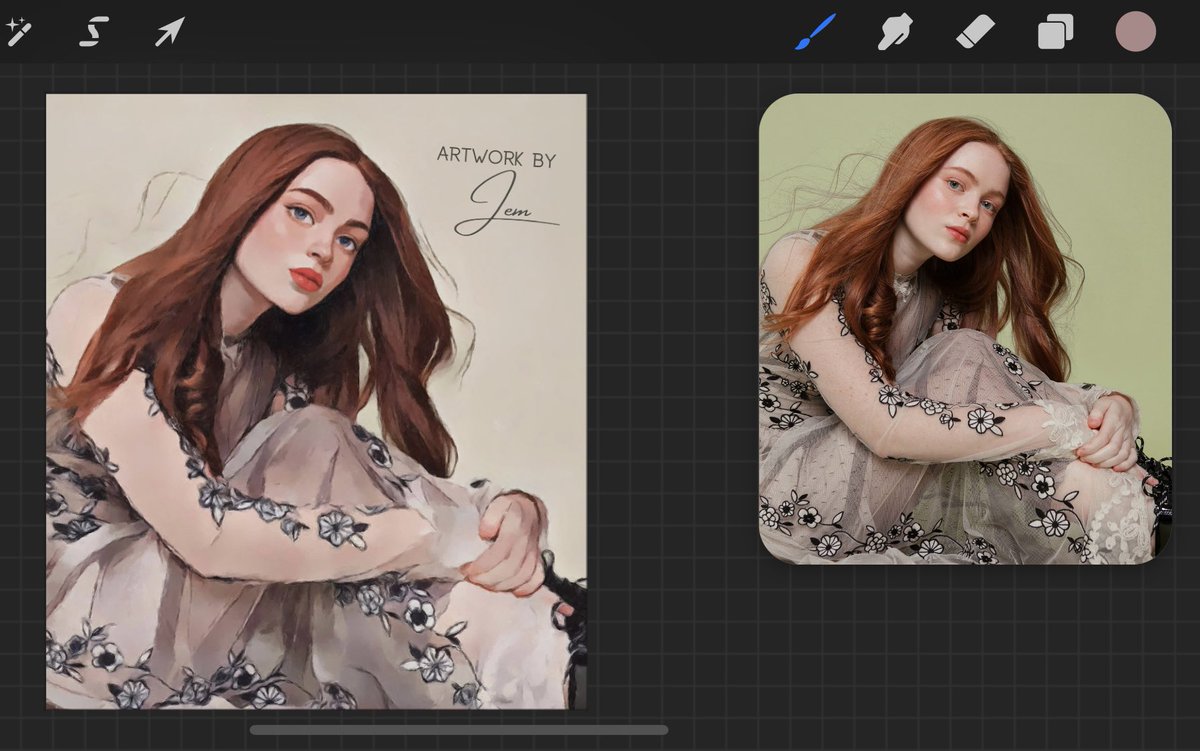1200x751 pixels.
Task: Select the Selection tool S icon
Action: (93, 32)
